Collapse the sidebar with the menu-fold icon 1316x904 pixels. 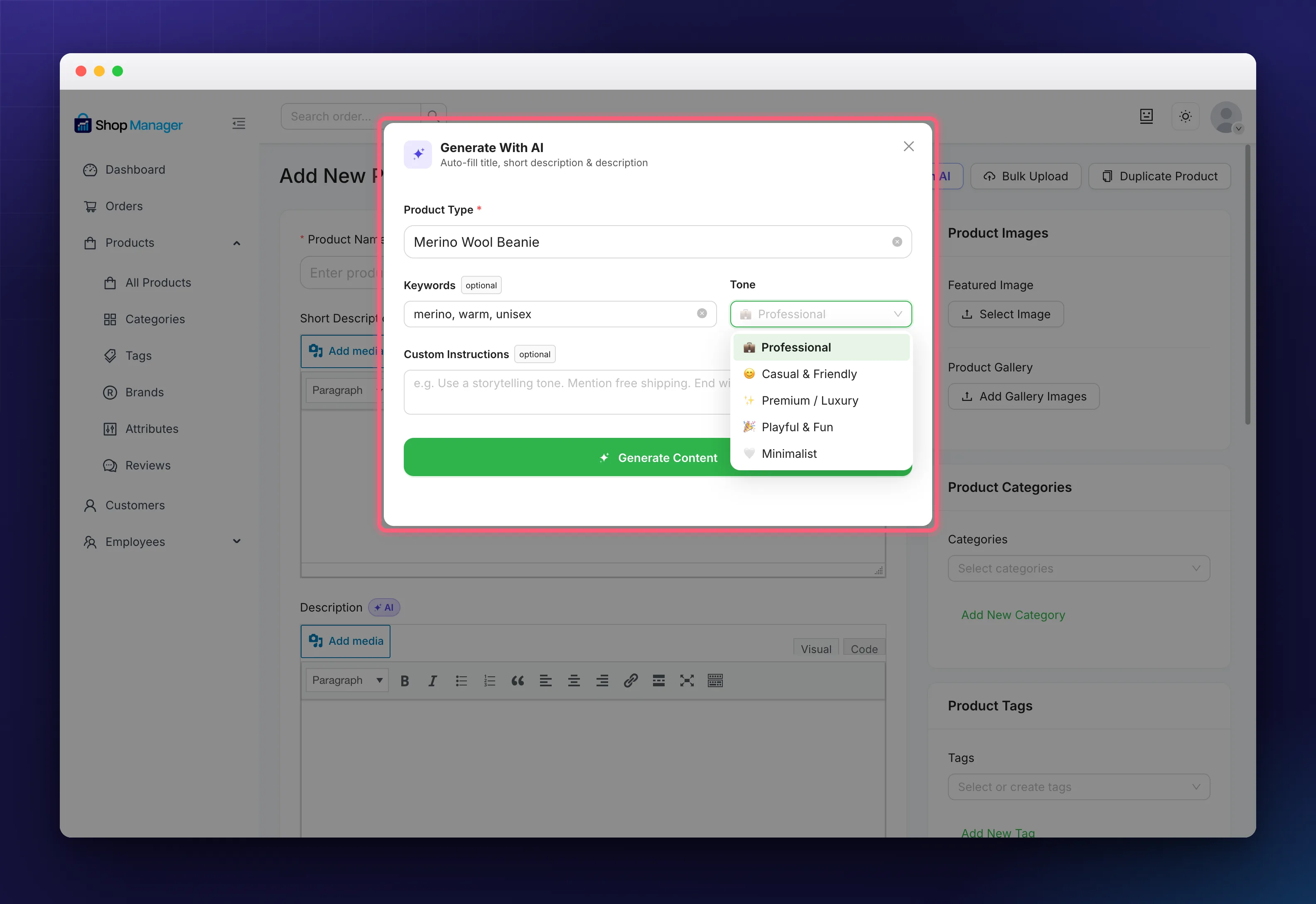tap(238, 123)
